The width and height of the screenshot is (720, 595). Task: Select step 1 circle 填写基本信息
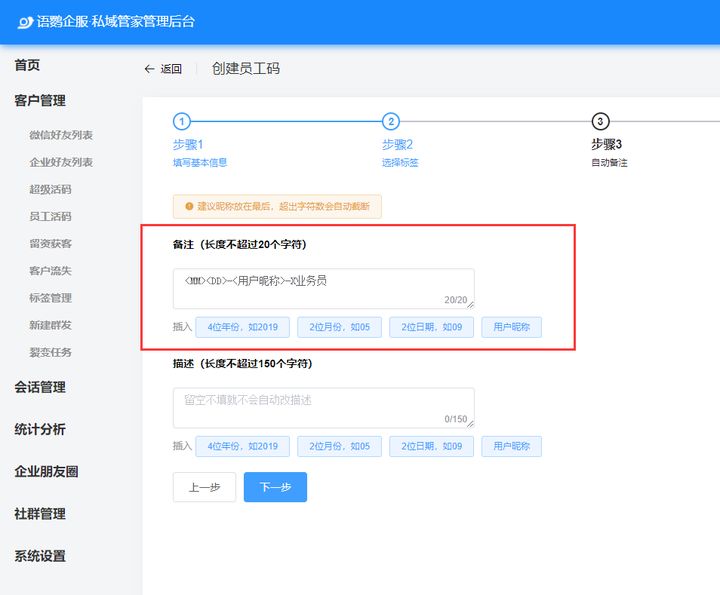tap(181, 121)
